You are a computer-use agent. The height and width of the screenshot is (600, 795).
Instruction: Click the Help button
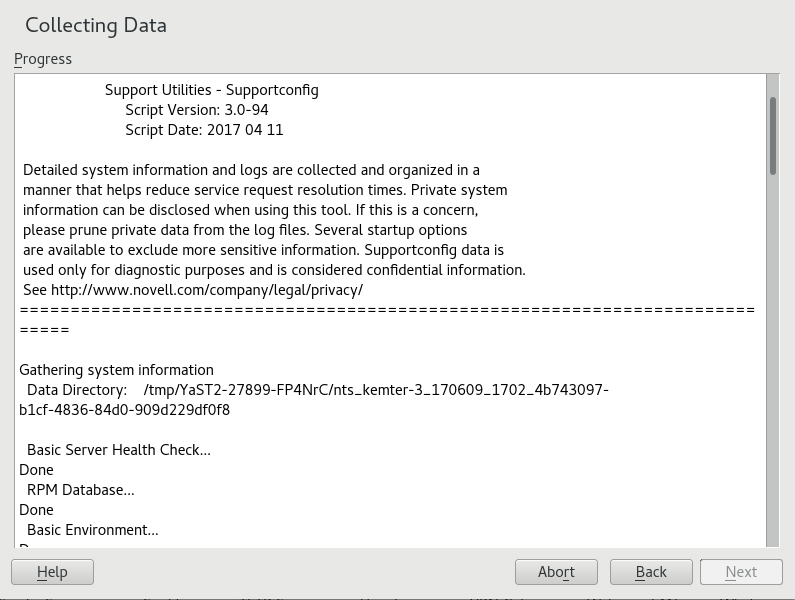[x=52, y=572]
